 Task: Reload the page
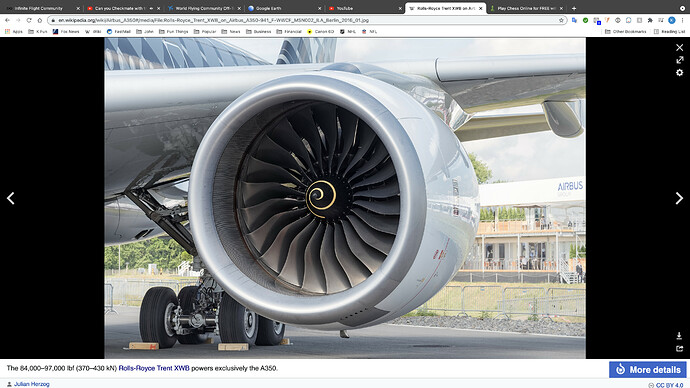click(29, 20)
